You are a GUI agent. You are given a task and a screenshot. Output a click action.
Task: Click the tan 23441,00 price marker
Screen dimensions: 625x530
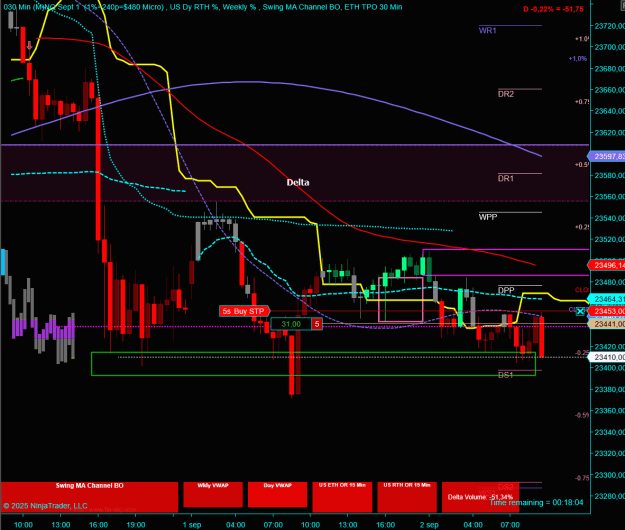pyautogui.click(x=607, y=324)
